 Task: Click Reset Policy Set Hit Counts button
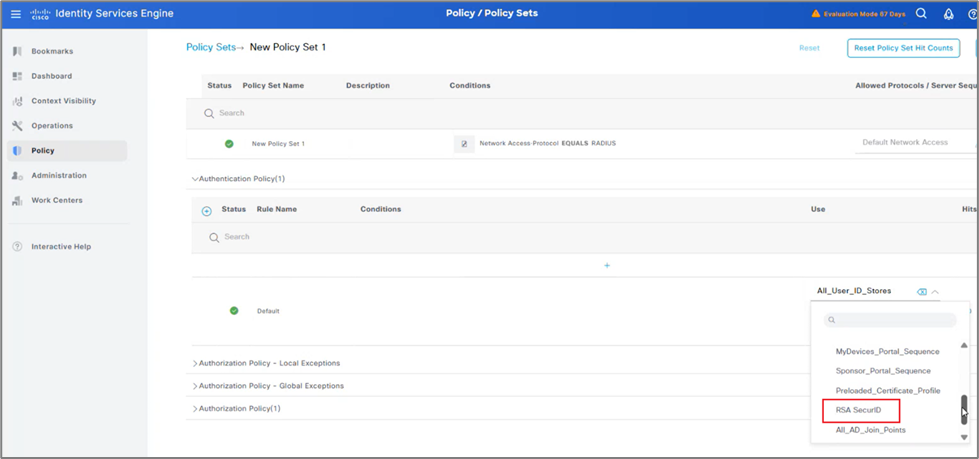tap(903, 48)
